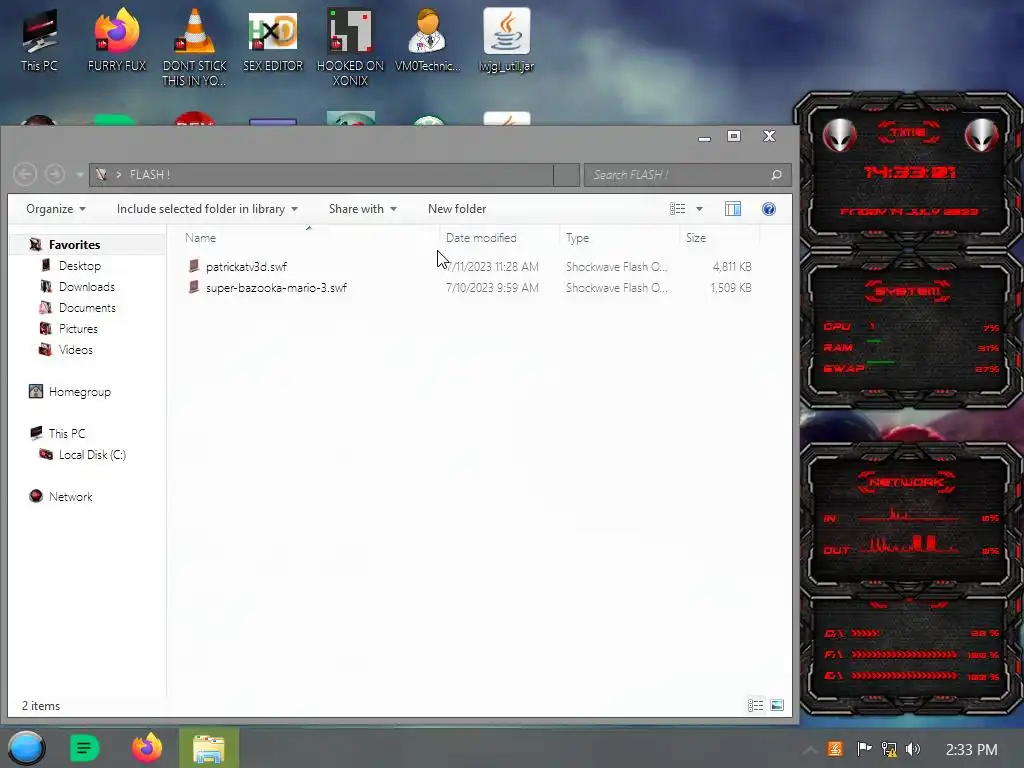
Task: Open Local Disk (C:) in sidebar
Action: pos(92,455)
